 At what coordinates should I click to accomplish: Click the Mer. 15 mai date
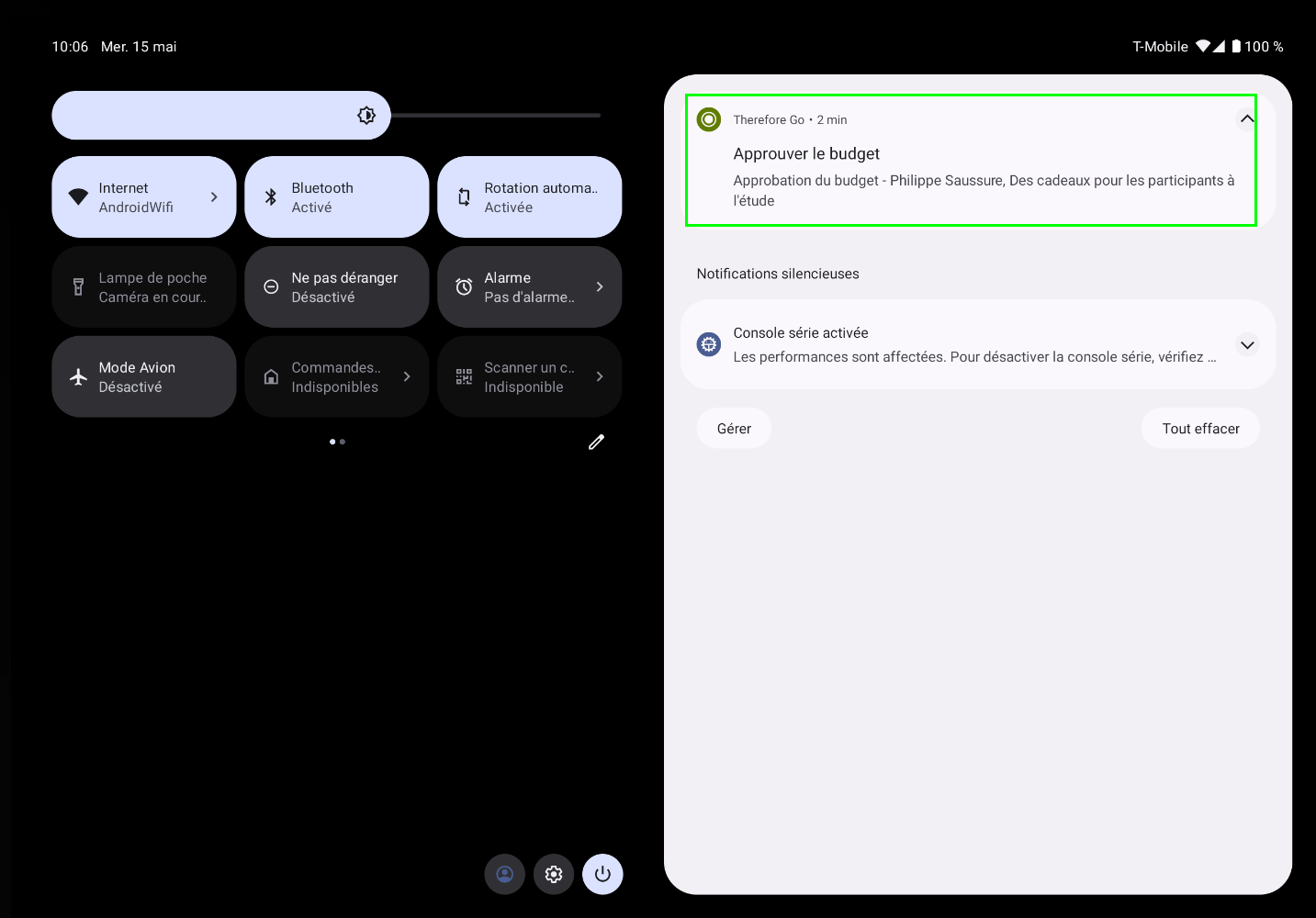[139, 47]
